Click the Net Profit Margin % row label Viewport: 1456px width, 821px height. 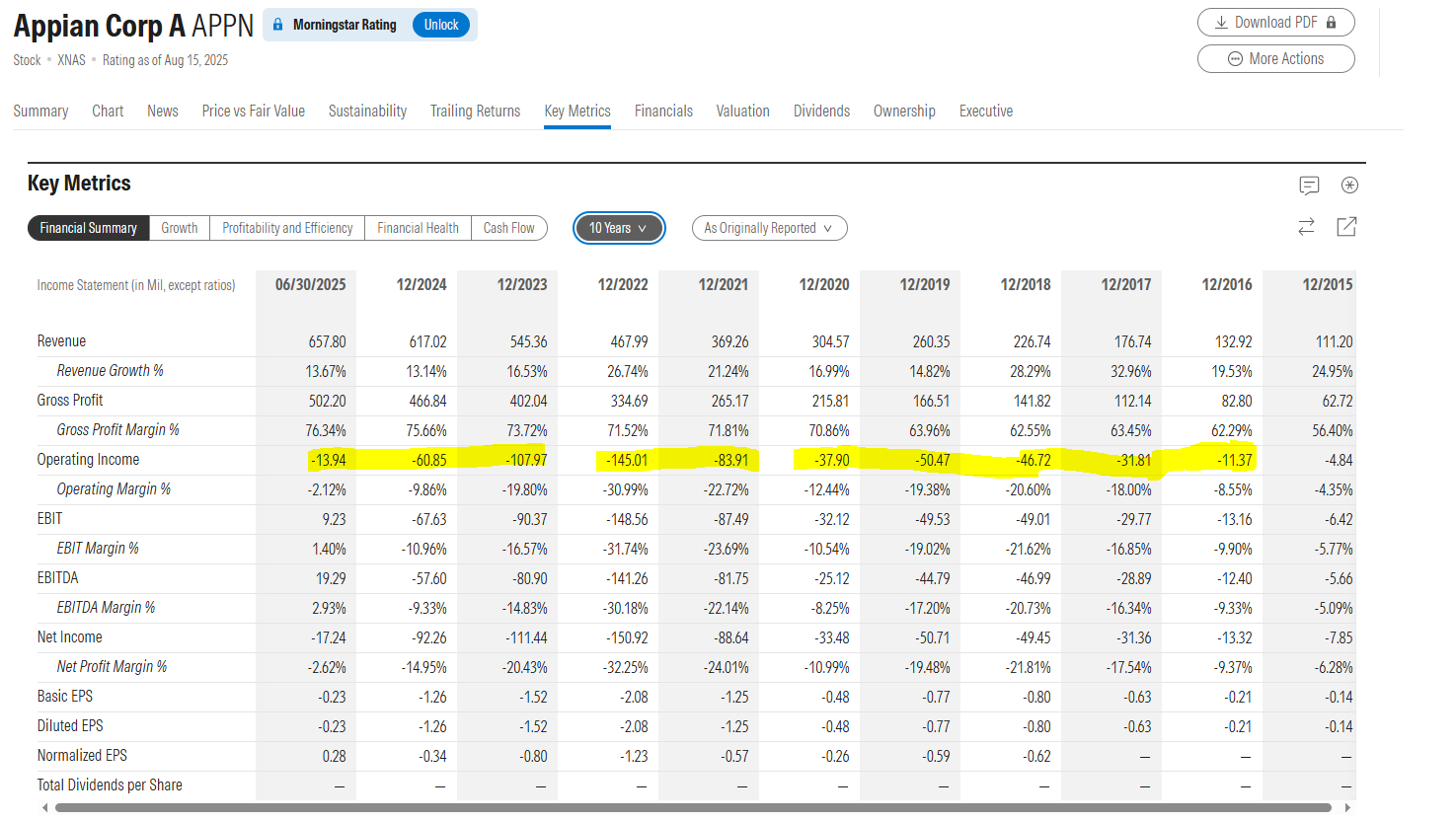(x=112, y=667)
